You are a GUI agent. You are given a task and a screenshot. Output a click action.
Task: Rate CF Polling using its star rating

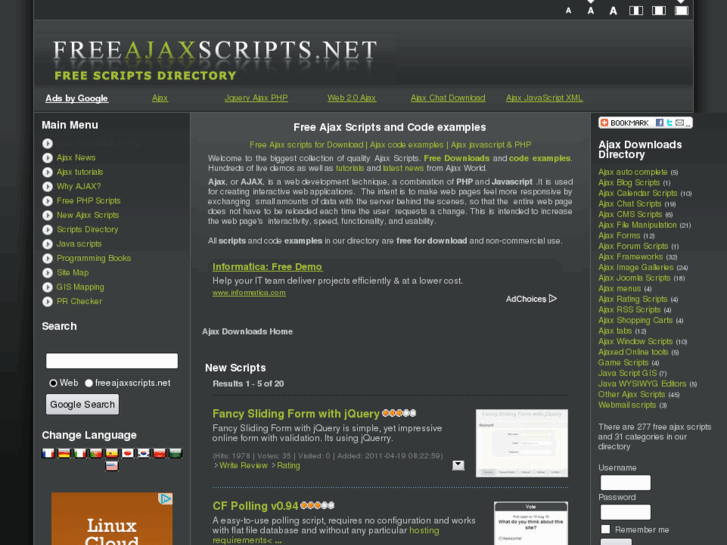pos(317,505)
